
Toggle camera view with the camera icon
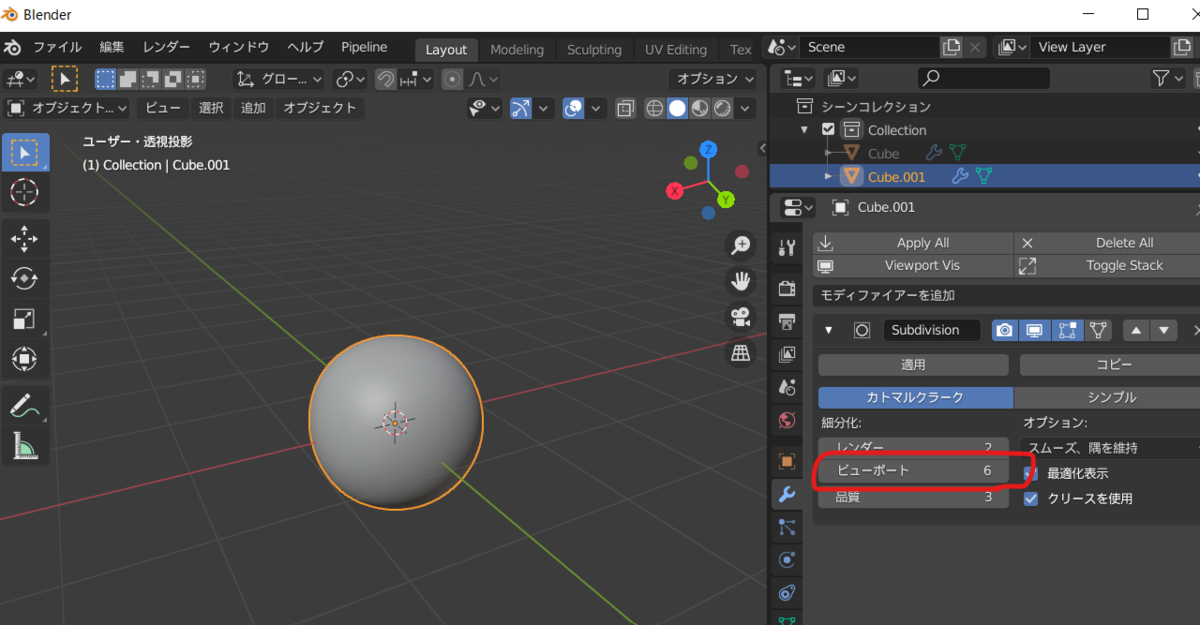click(741, 317)
